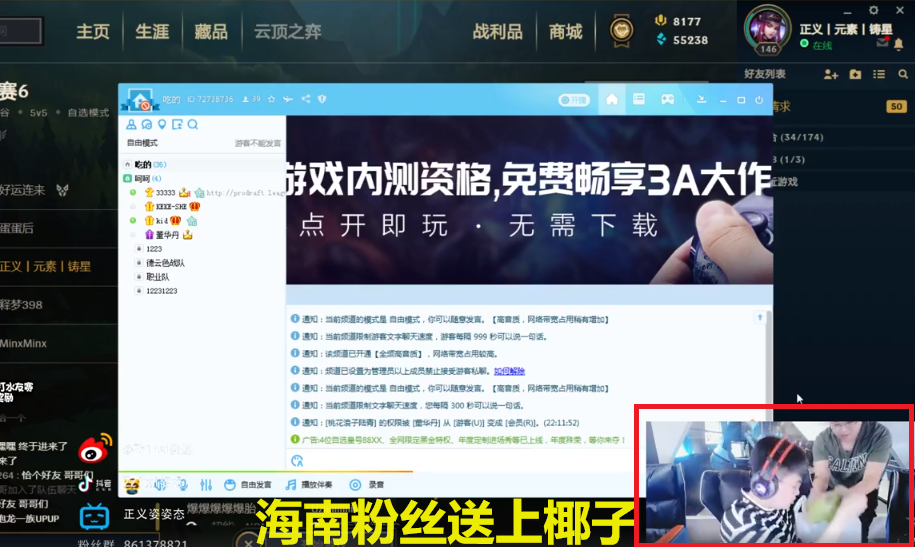Collapse the 呵呵 sub-channel node
The image size is (915, 547).
tap(128, 179)
